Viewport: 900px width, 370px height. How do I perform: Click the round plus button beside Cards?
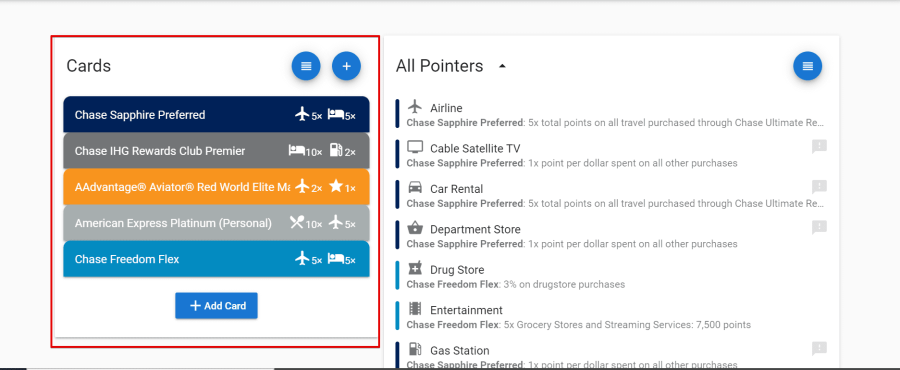(346, 66)
